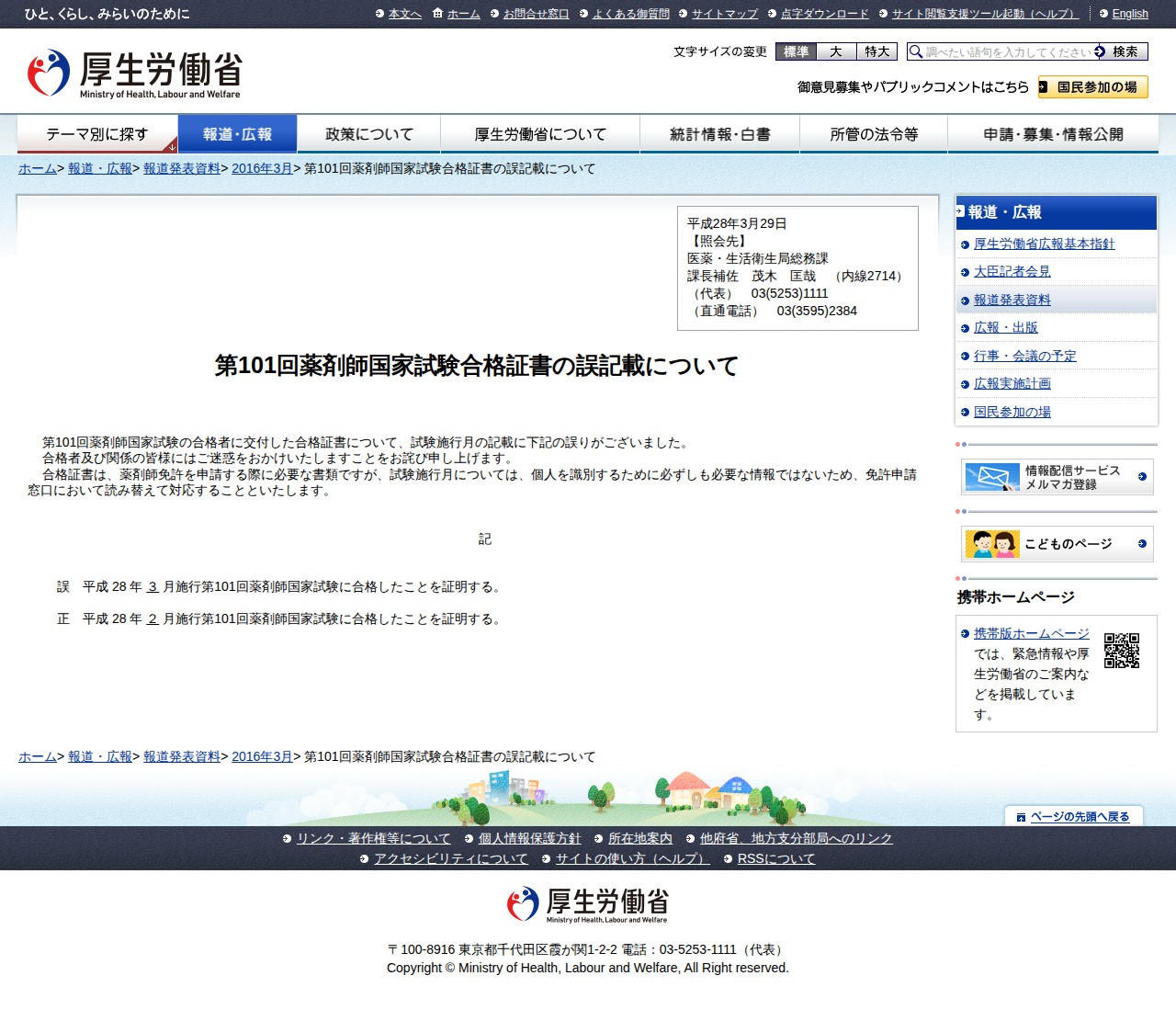Open the お問合せ窓口 link
Screen dimensions: 1176x1021
click(537, 14)
